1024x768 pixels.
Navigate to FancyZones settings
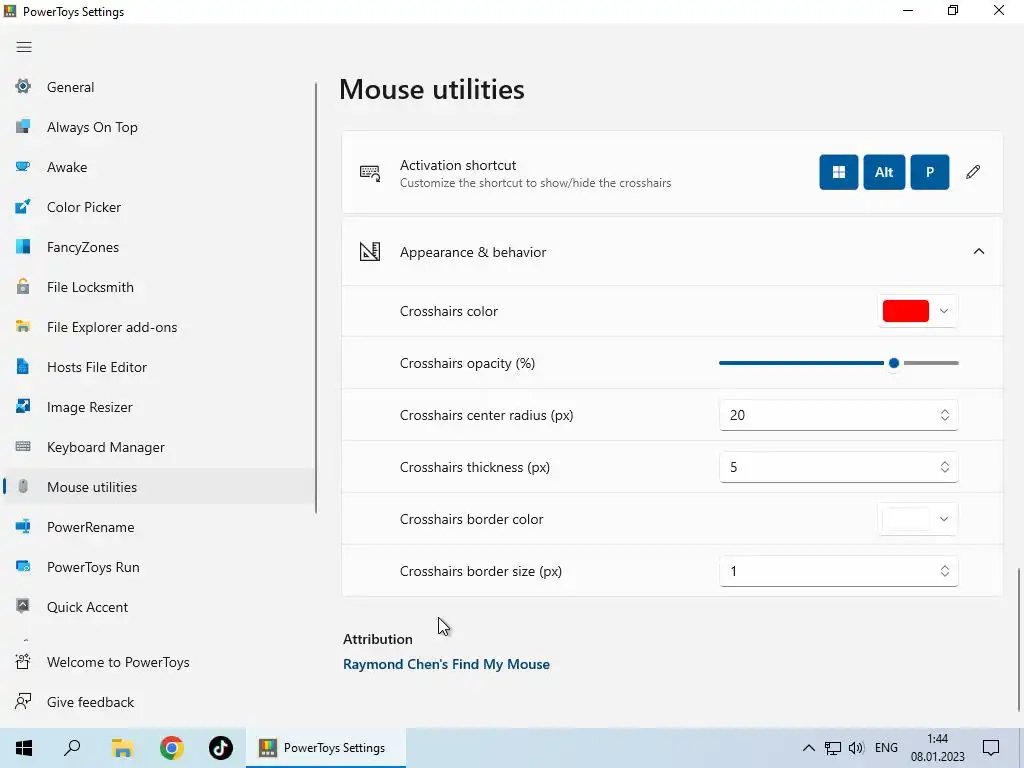pyautogui.click(x=158, y=247)
